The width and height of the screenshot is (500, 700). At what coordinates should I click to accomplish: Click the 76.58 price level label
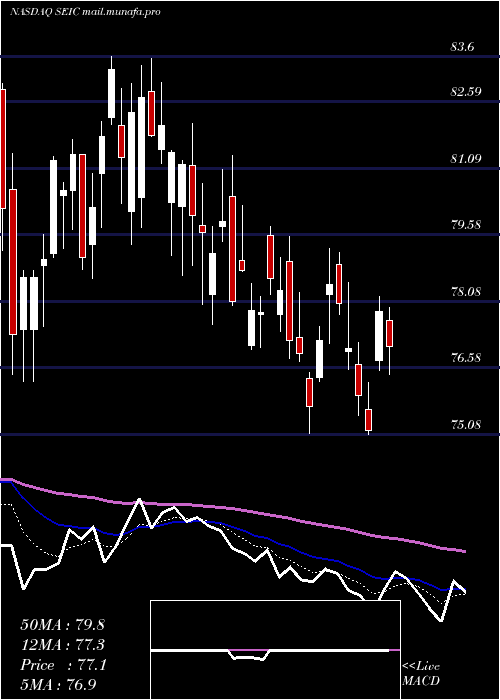click(466, 357)
